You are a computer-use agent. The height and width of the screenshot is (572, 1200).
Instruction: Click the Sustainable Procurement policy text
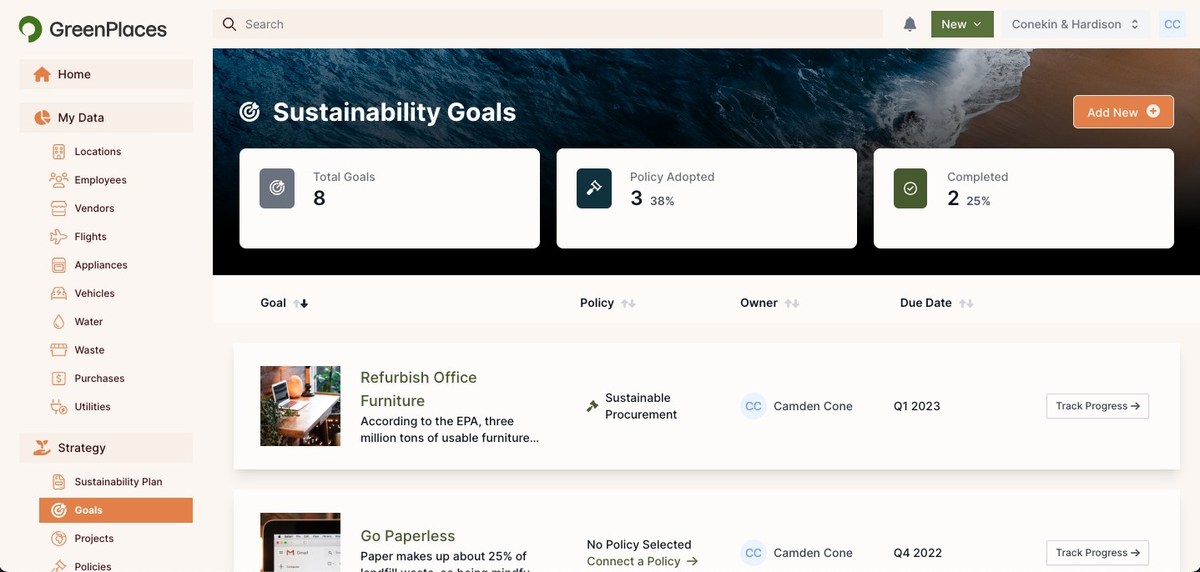point(641,406)
